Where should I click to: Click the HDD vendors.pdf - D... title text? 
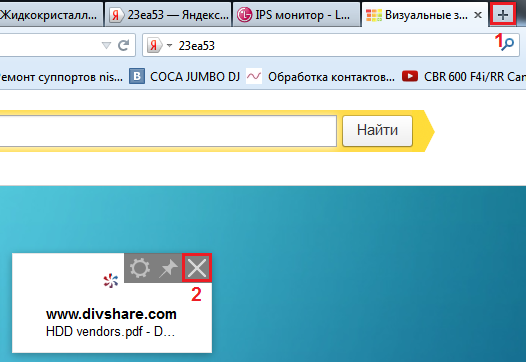click(110, 331)
